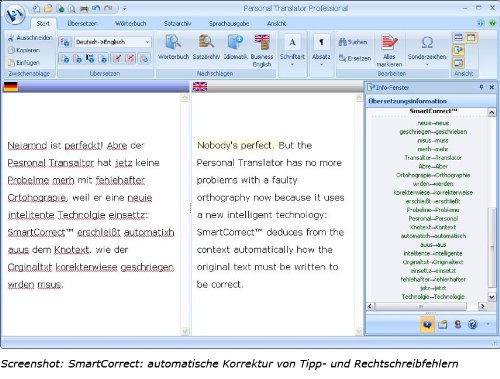Toggle the bottom view icon in Ansicht group

click(x=459, y=62)
